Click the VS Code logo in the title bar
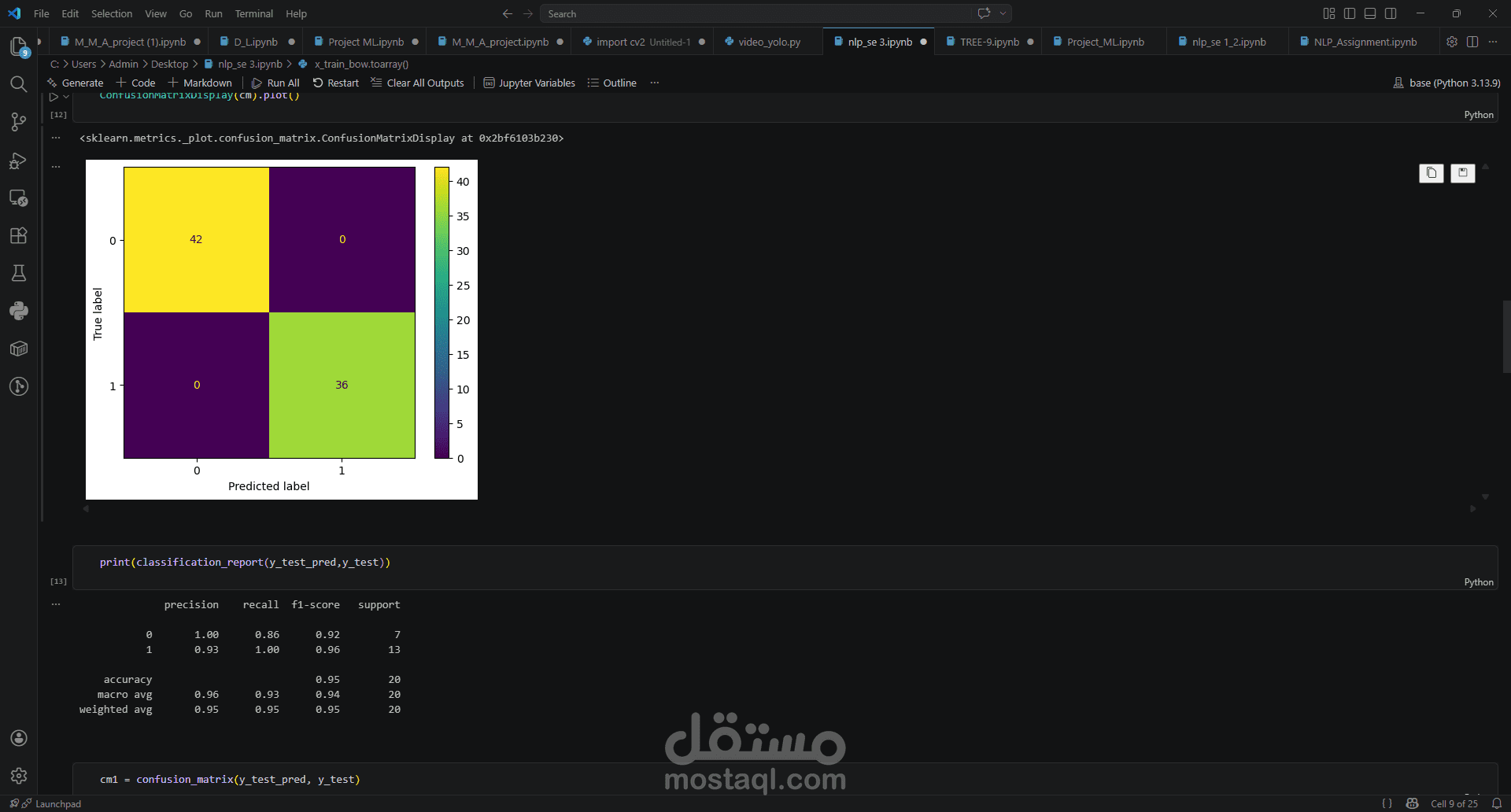 tap(14, 13)
